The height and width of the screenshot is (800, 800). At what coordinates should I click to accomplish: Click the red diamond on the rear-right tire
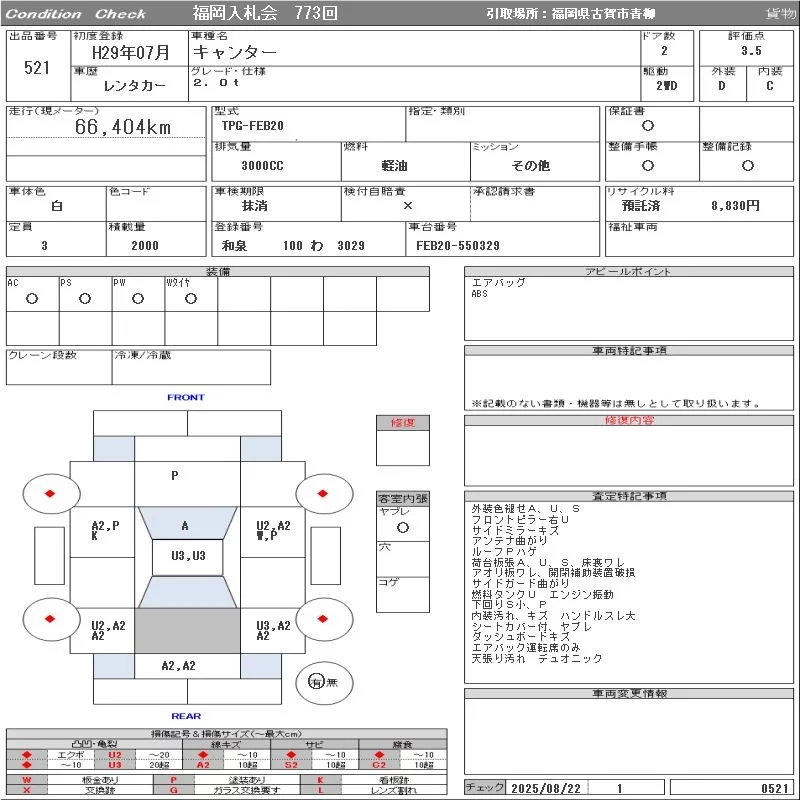click(x=322, y=619)
